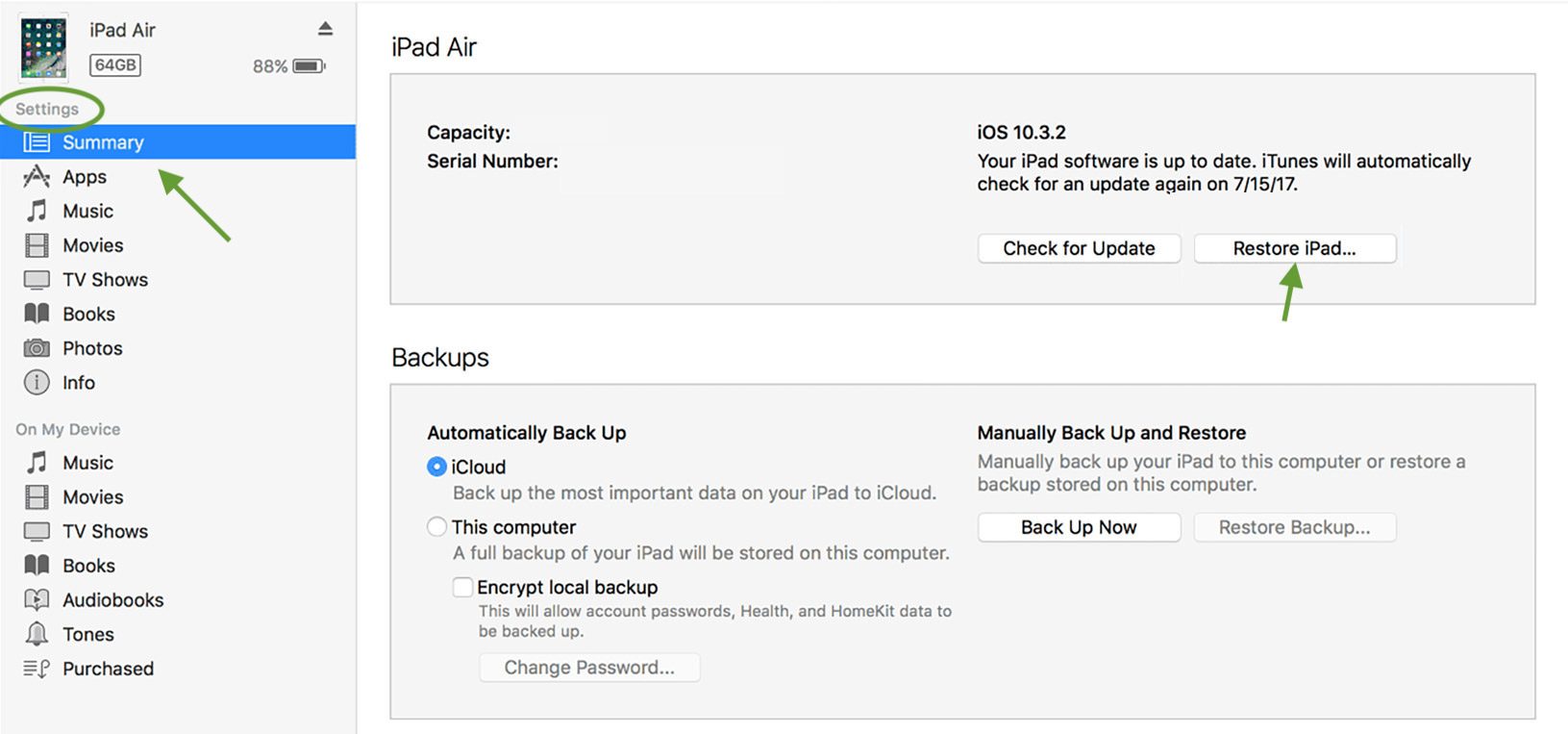Click the iPad Air device thumbnail

(x=43, y=46)
